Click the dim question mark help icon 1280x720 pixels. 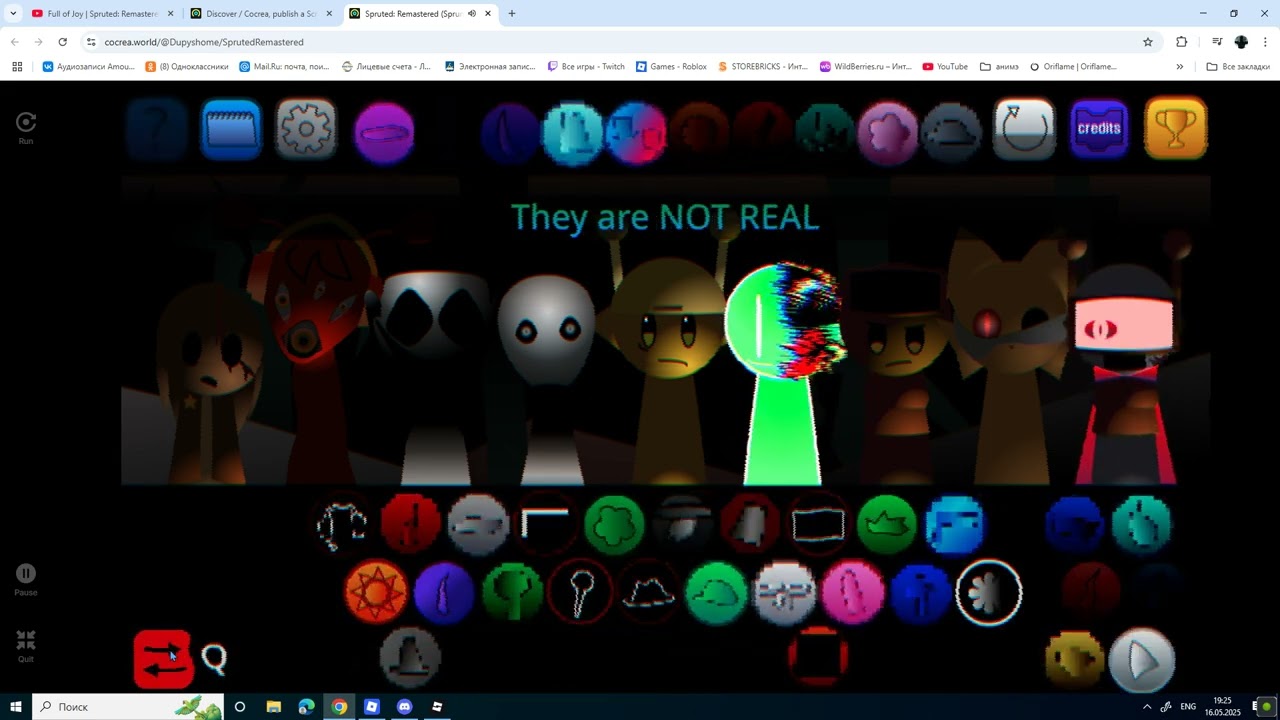[x=157, y=129]
